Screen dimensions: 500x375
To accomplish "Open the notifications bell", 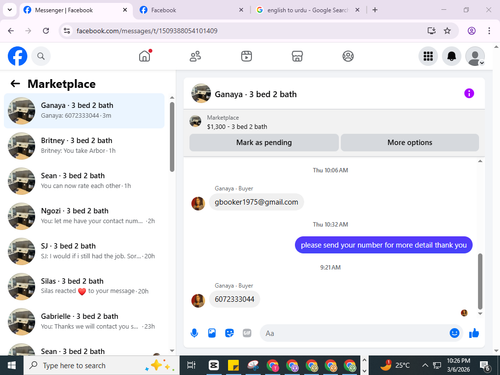I will point(451,56).
